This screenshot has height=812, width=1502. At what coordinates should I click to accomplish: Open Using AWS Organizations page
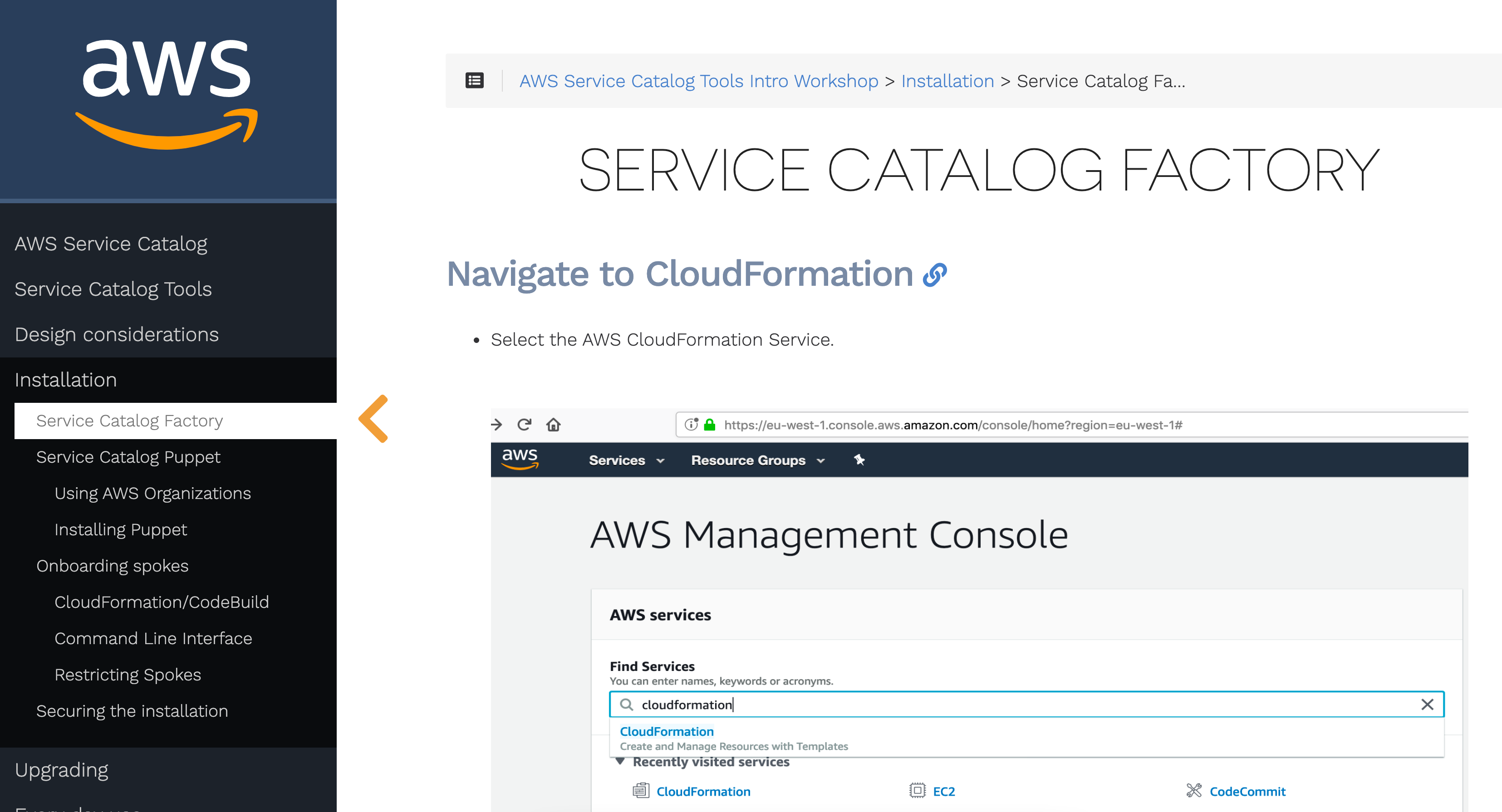(x=153, y=493)
